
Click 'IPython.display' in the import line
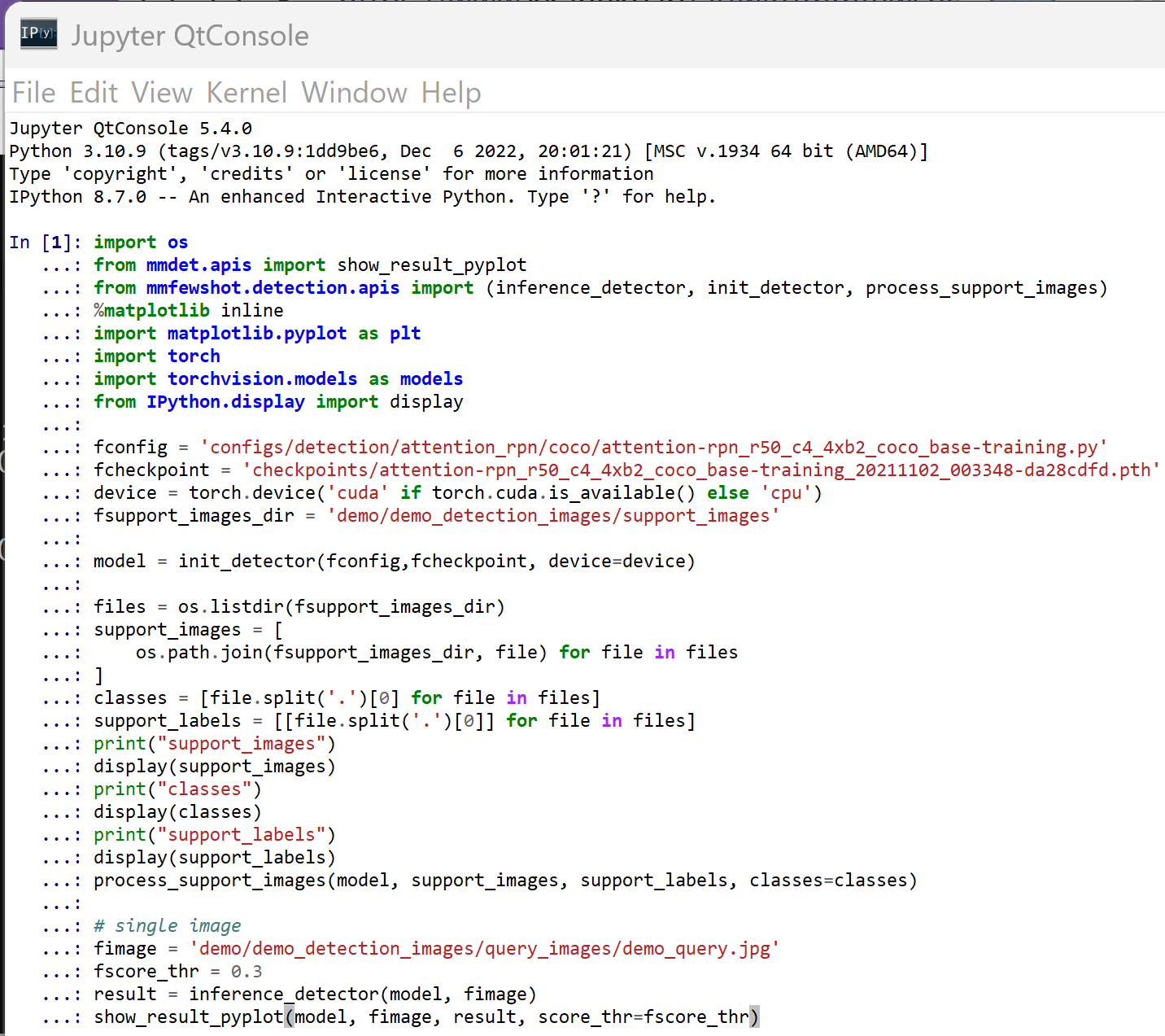225,402
